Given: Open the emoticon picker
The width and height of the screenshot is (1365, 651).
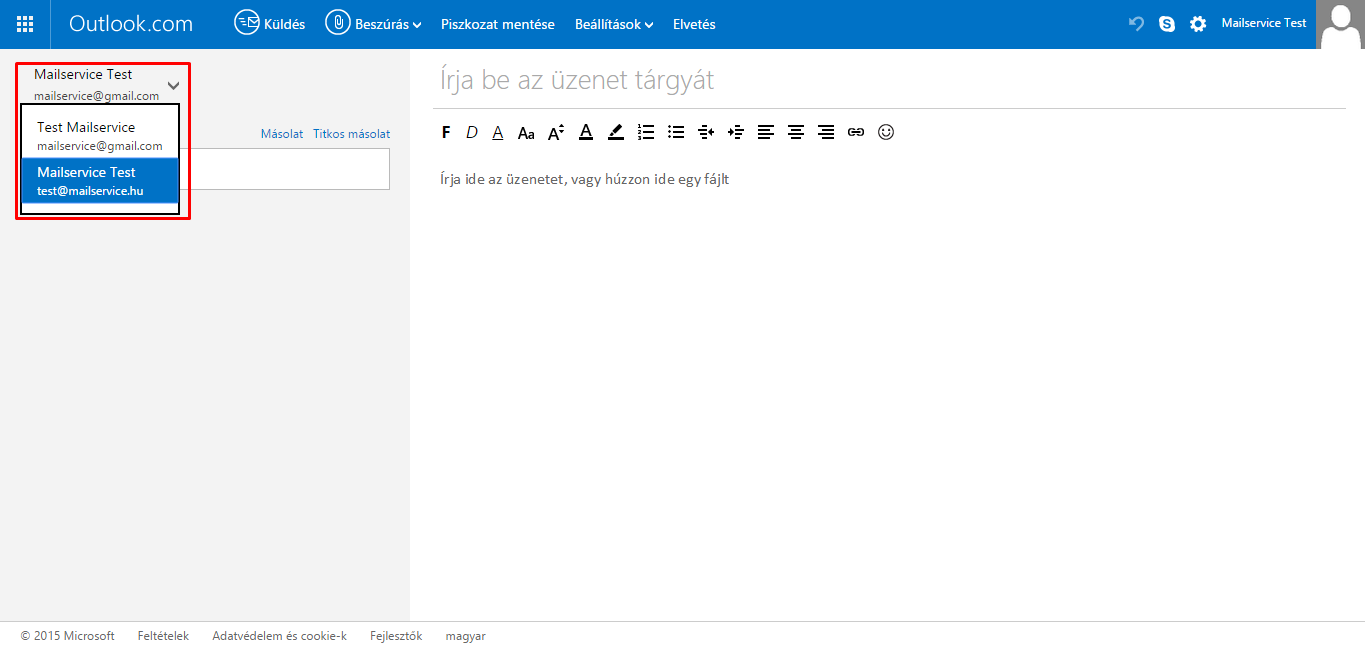Looking at the screenshot, I should coord(886,132).
